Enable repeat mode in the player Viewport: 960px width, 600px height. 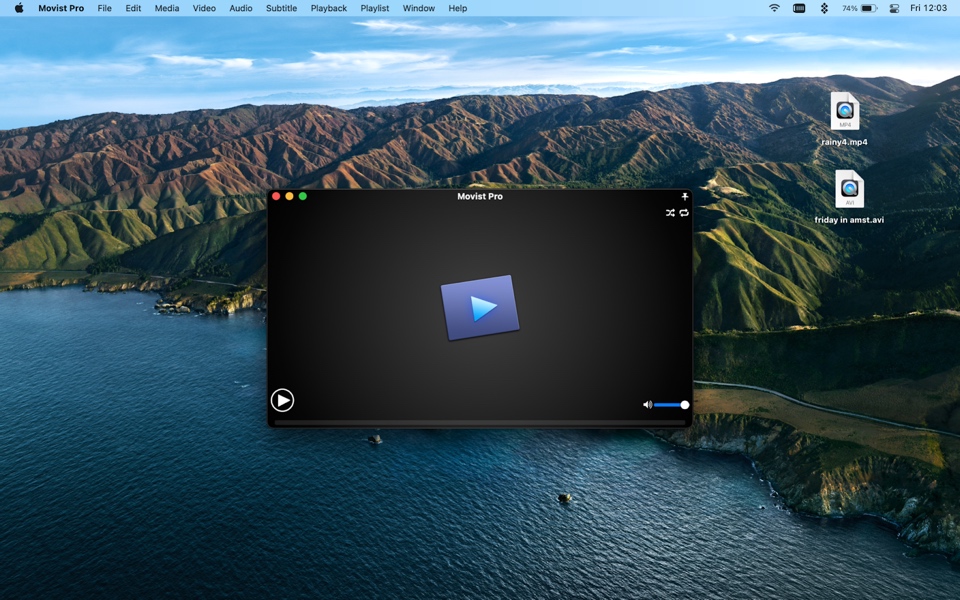coord(684,213)
